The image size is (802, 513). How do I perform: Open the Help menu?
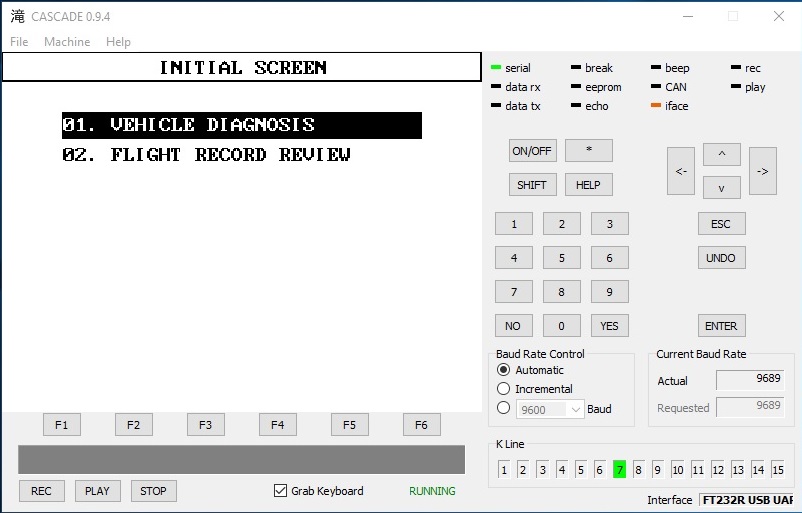[x=118, y=42]
